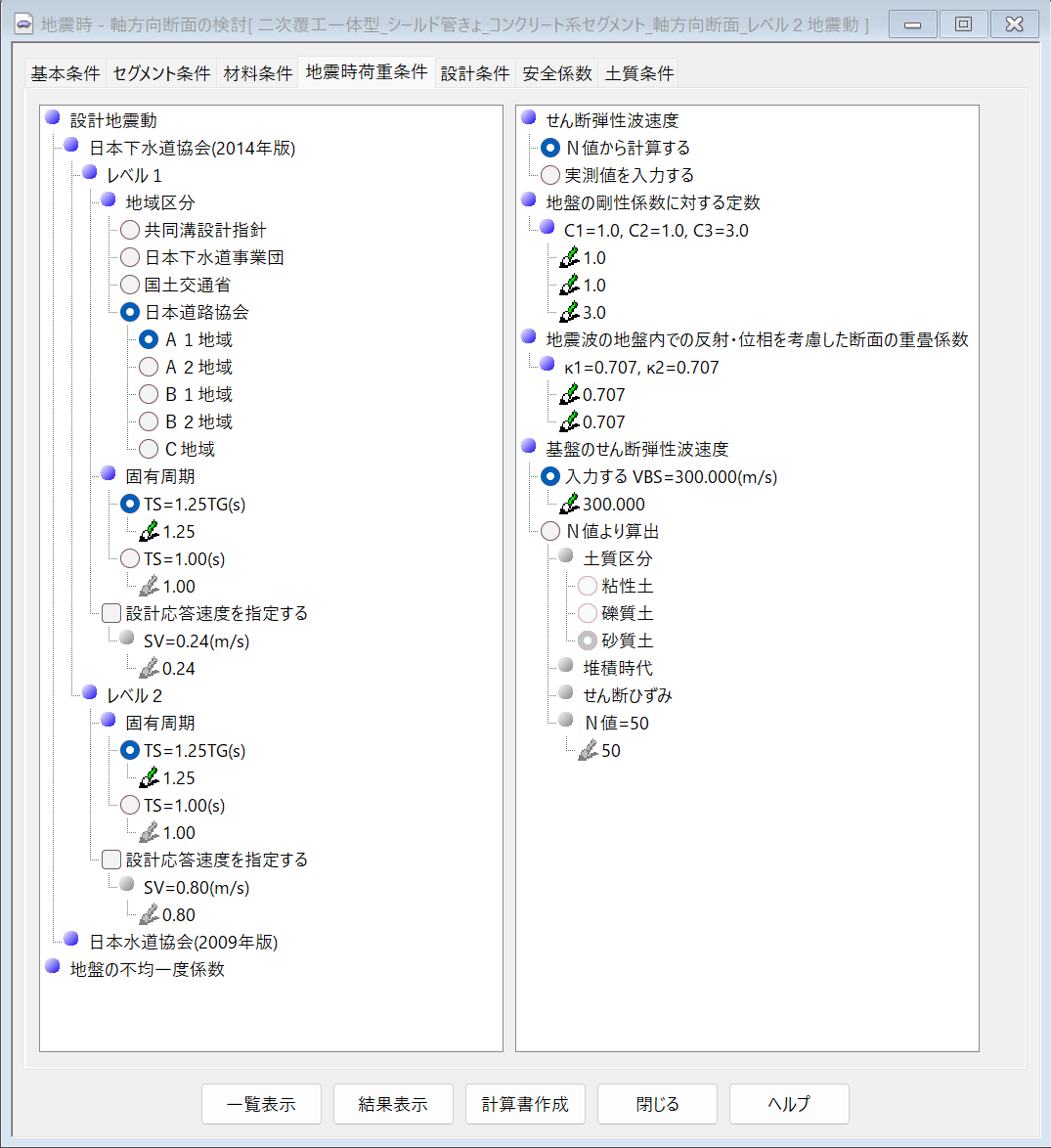Image resolution: width=1051 pixels, height=1148 pixels.
Task: Switch to the 土質条件 tab
Action: click(639, 73)
